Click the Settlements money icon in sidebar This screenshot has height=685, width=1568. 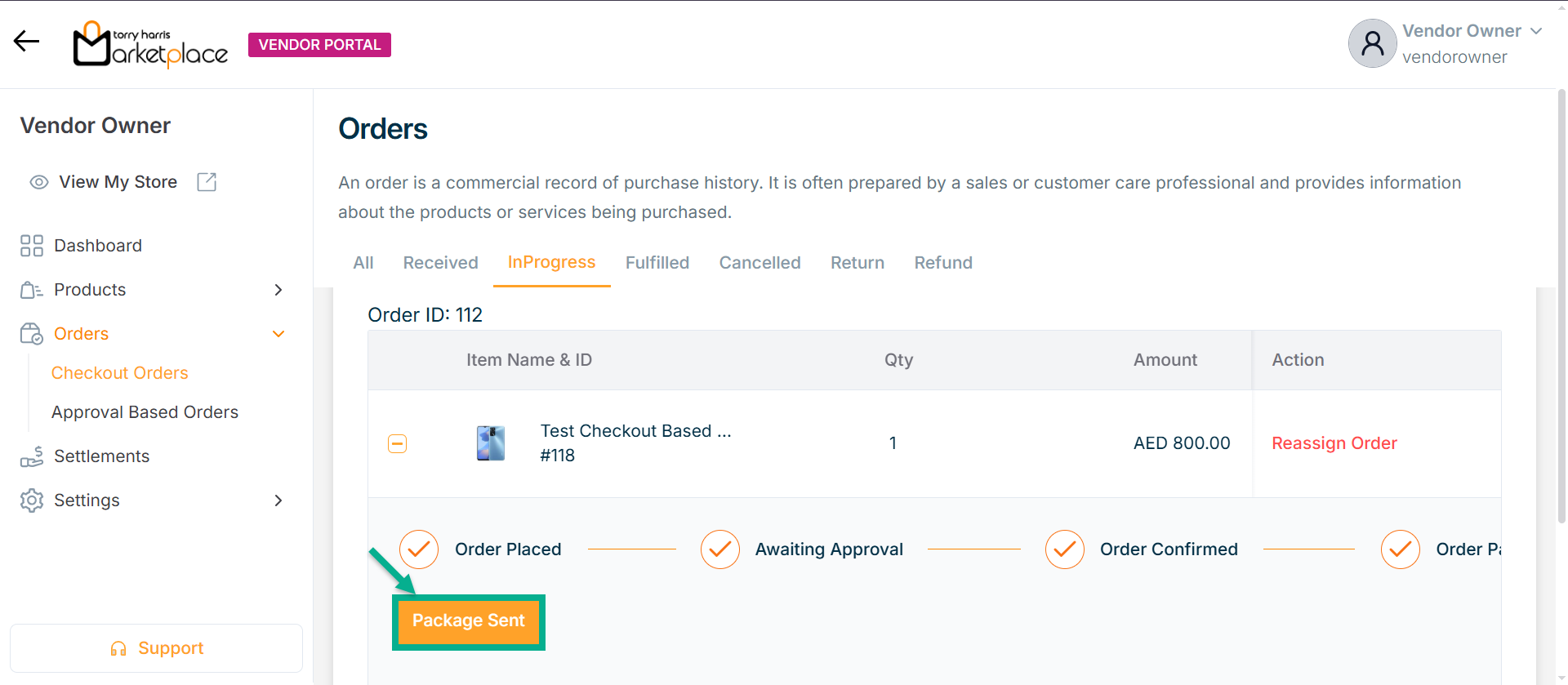click(32, 456)
